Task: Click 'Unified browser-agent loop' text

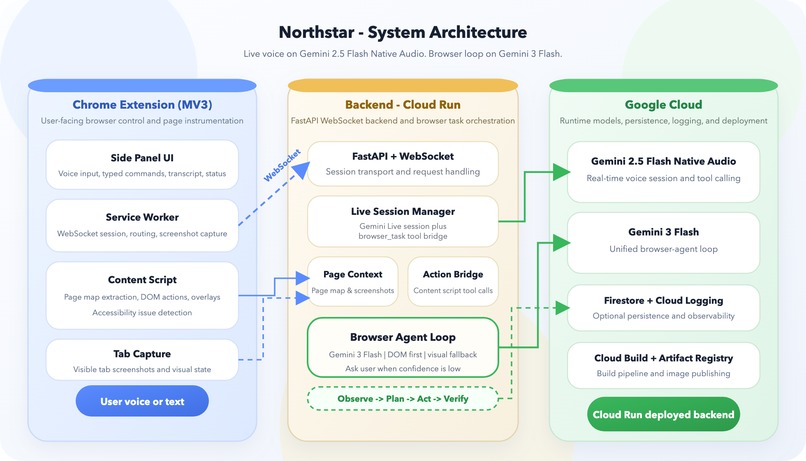Action: tap(663, 249)
